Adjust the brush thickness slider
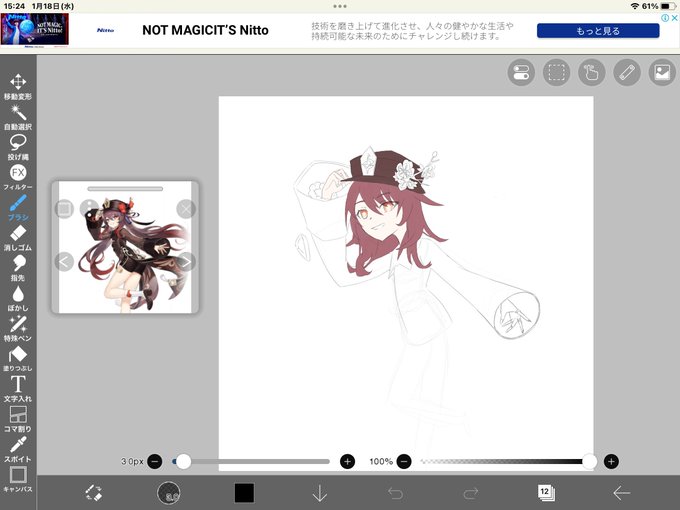Viewport: 680px width, 510px height. coord(251,461)
